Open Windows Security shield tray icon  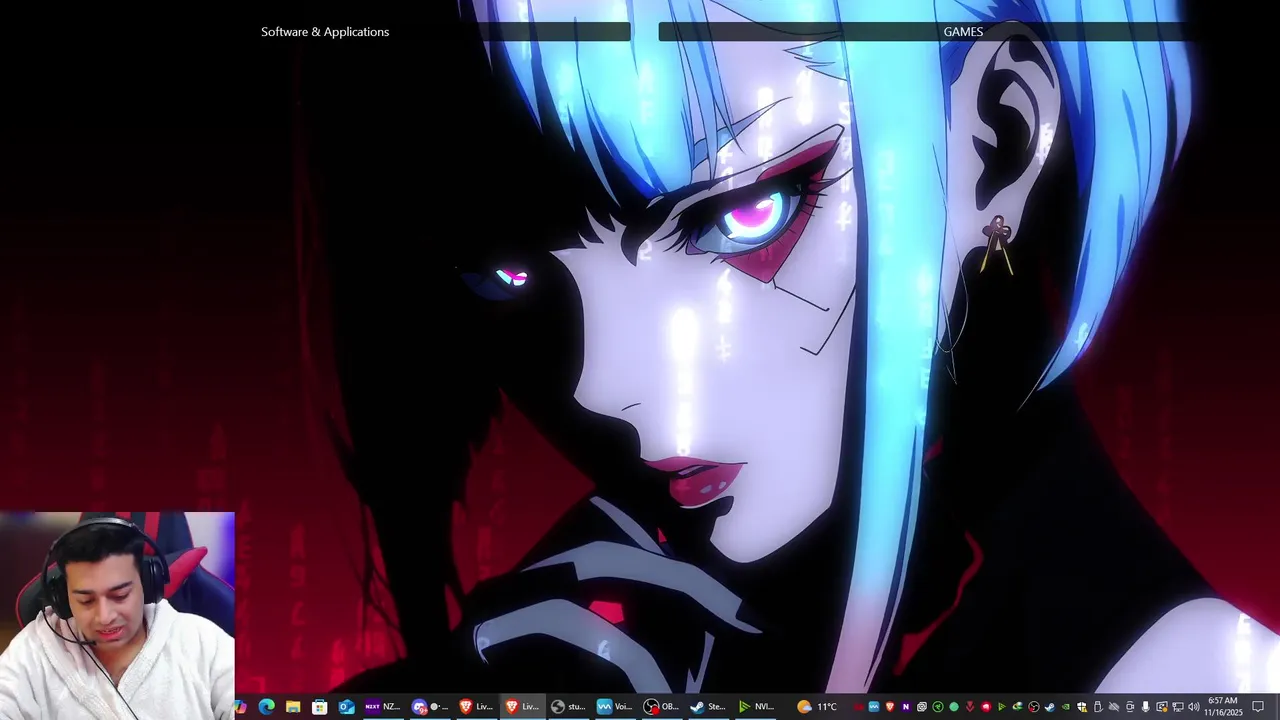[1081, 707]
